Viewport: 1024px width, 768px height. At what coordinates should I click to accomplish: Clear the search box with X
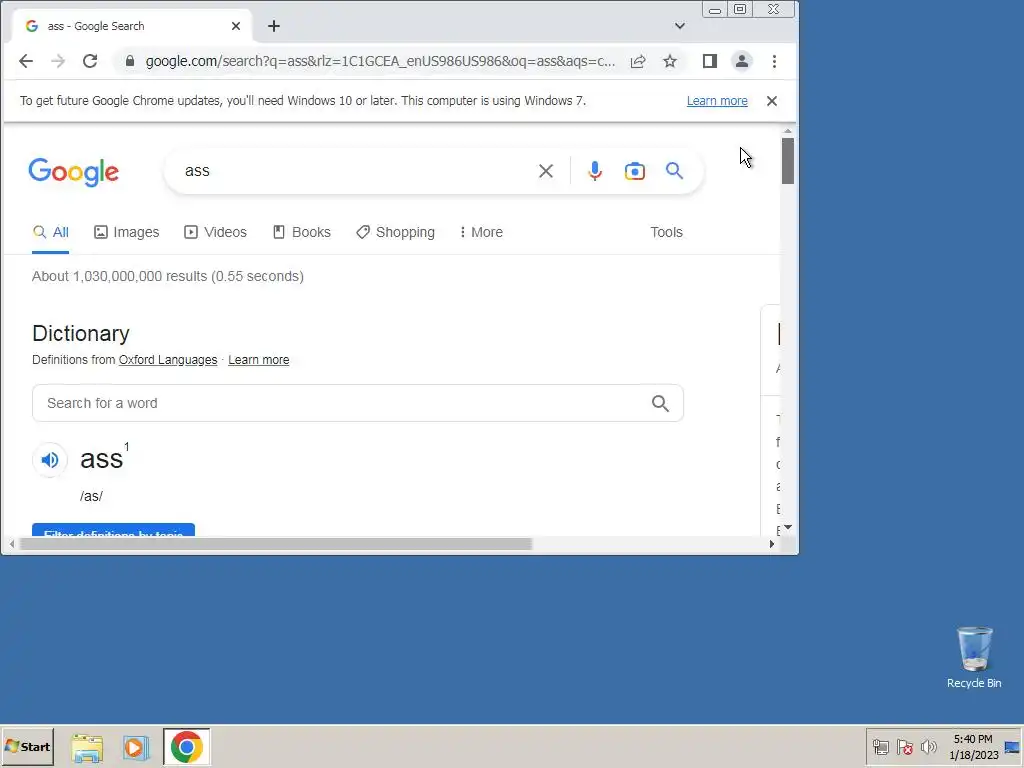coord(546,171)
